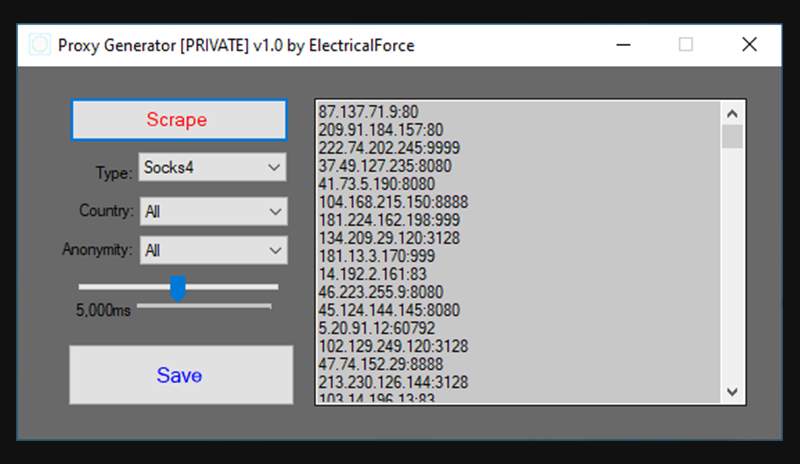Open the Anonymity dropdown

point(212,250)
